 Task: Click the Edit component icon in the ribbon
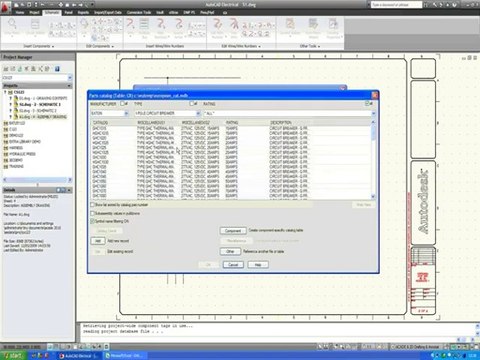click(x=85, y=27)
